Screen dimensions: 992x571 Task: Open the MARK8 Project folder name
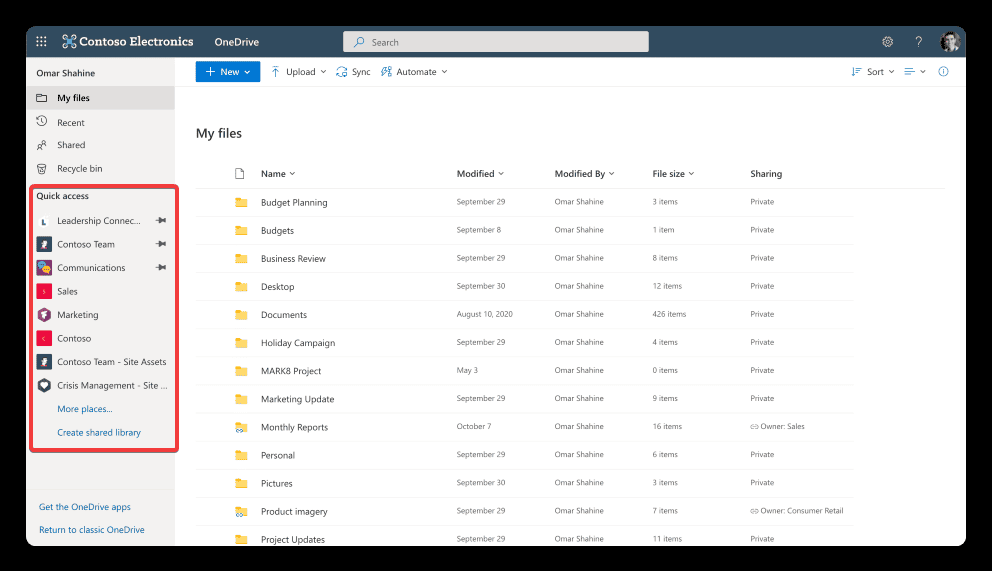291,371
